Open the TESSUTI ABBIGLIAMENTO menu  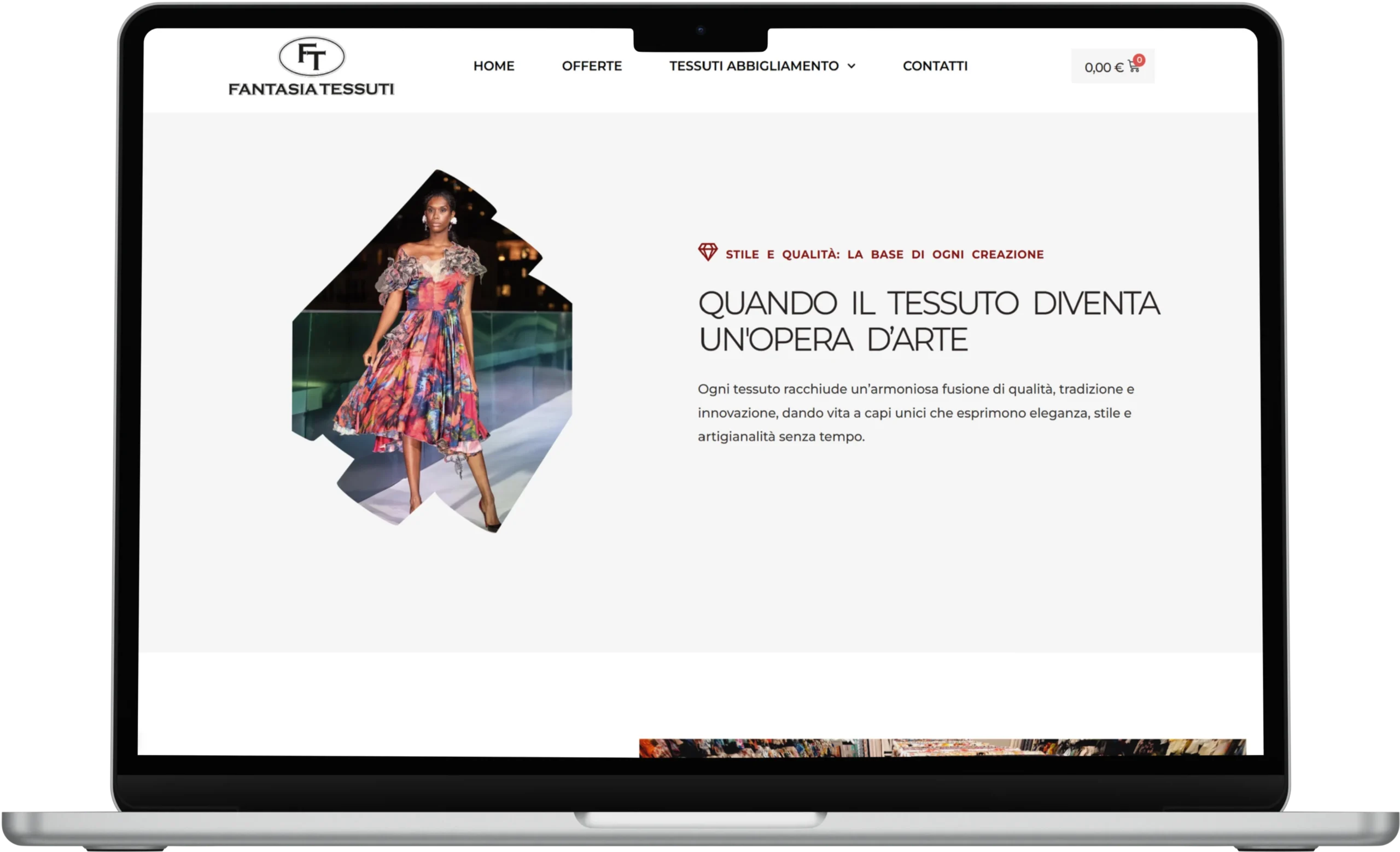(754, 66)
